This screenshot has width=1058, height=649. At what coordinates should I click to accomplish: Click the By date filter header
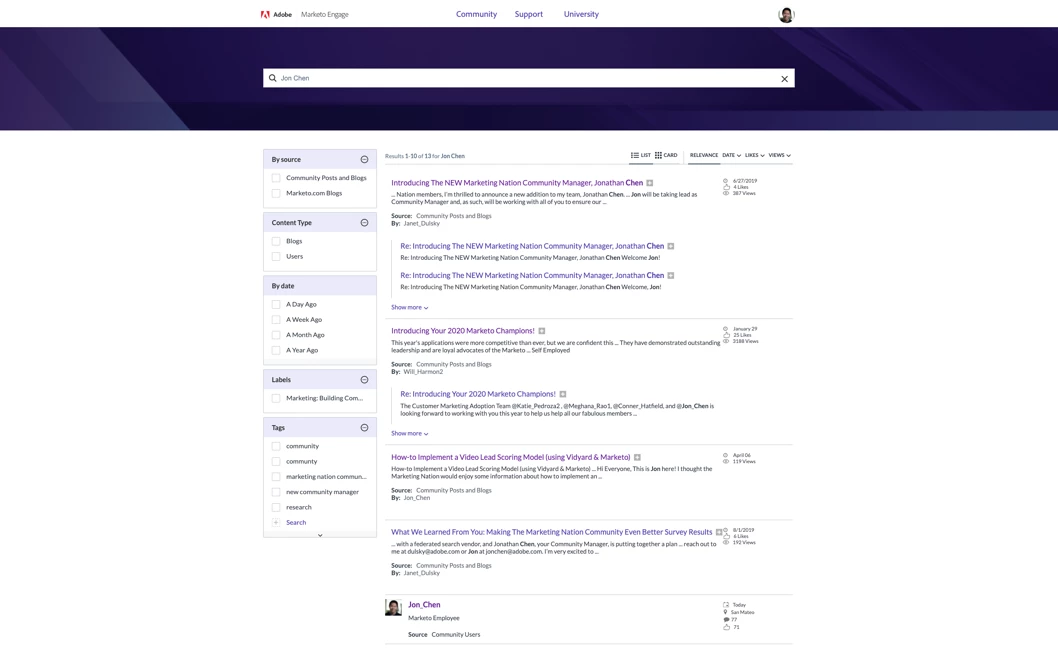click(320, 286)
